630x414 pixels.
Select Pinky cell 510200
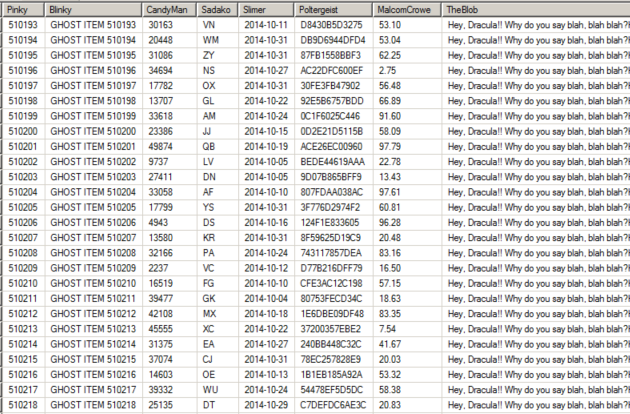pyautogui.click(x=23, y=131)
